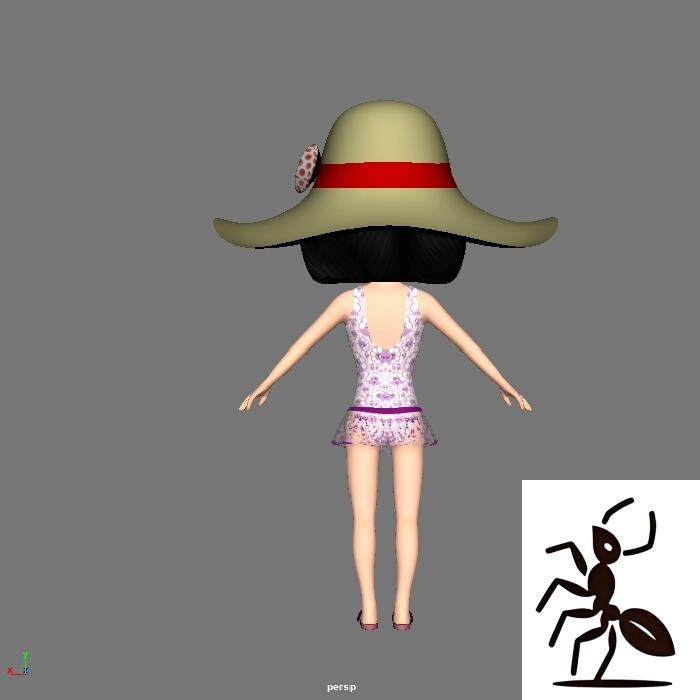Screen dimensions: 700x700
Task: Click the purple ruffled skirt
Action: (x=384, y=426)
